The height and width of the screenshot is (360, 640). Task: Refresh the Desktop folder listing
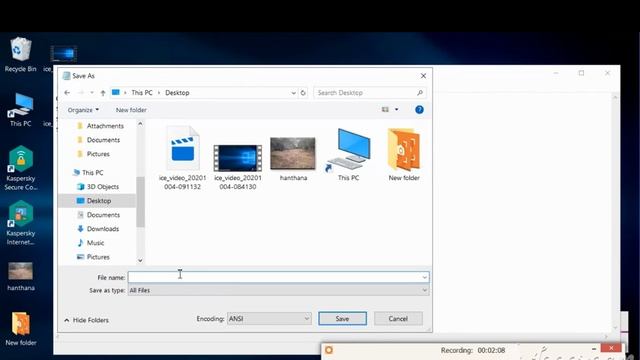[x=303, y=93]
